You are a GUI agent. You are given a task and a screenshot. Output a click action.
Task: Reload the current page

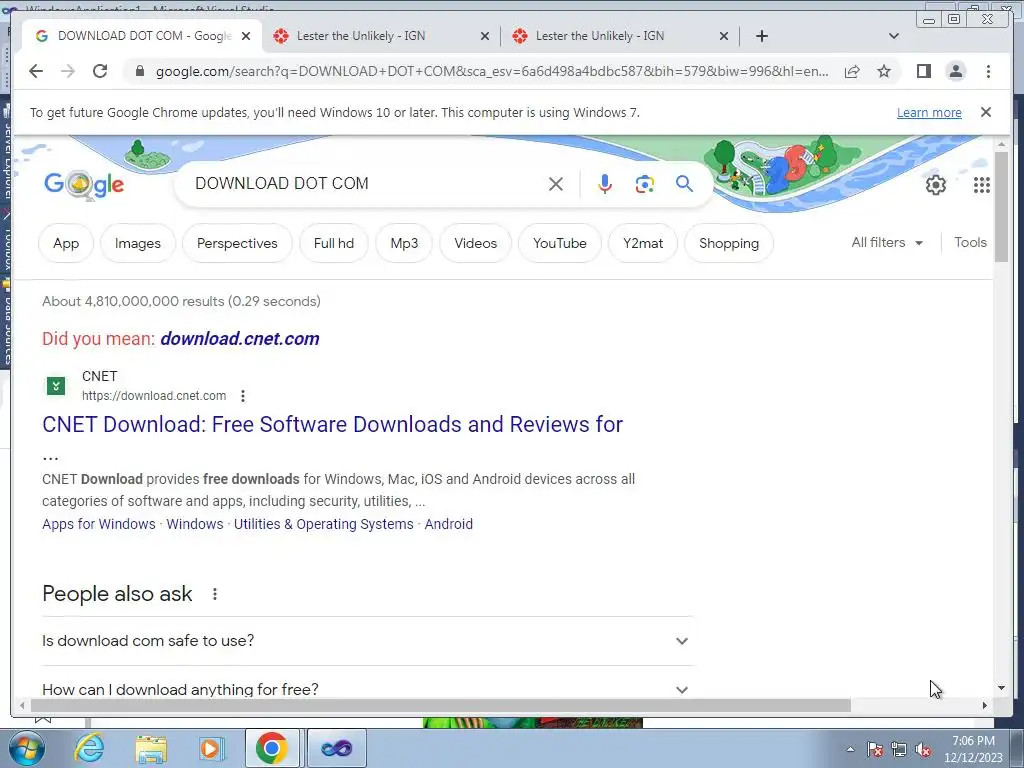tap(100, 71)
